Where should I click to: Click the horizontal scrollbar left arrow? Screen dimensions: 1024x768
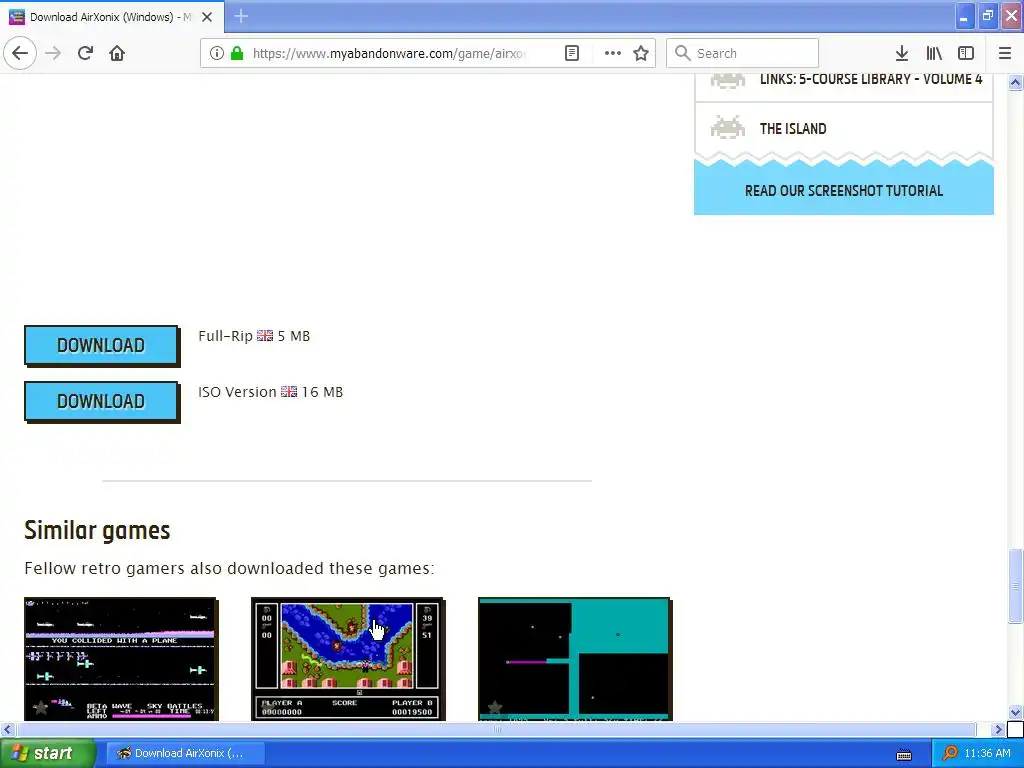[x=7, y=729]
